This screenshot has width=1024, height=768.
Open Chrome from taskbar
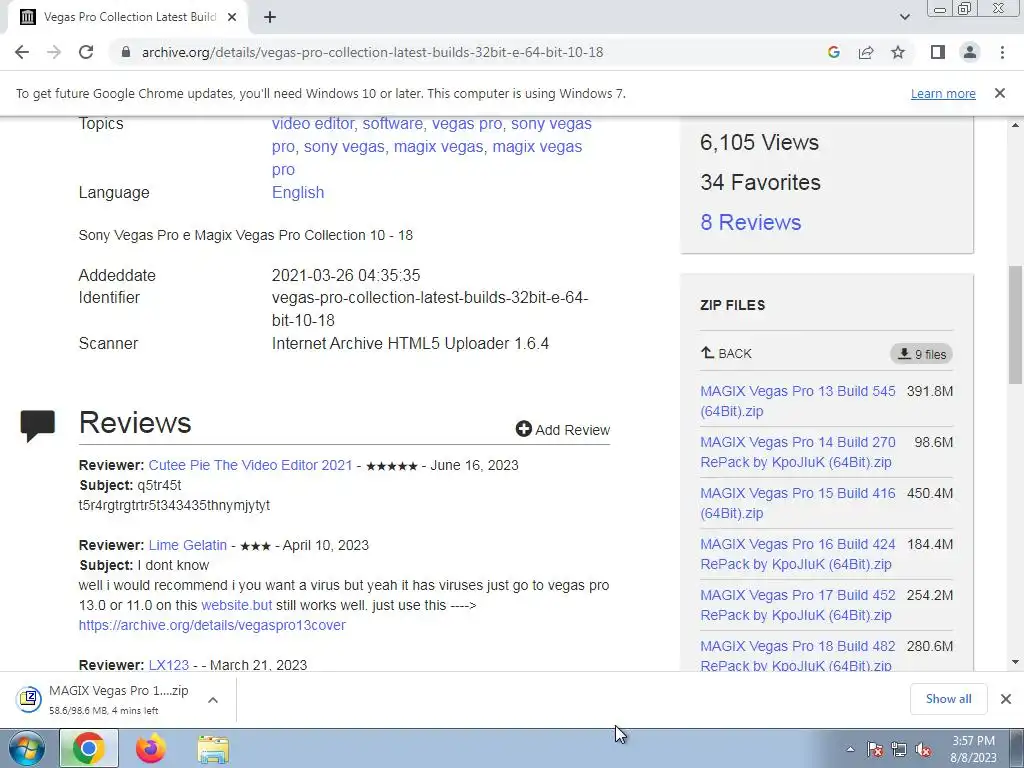coord(89,748)
